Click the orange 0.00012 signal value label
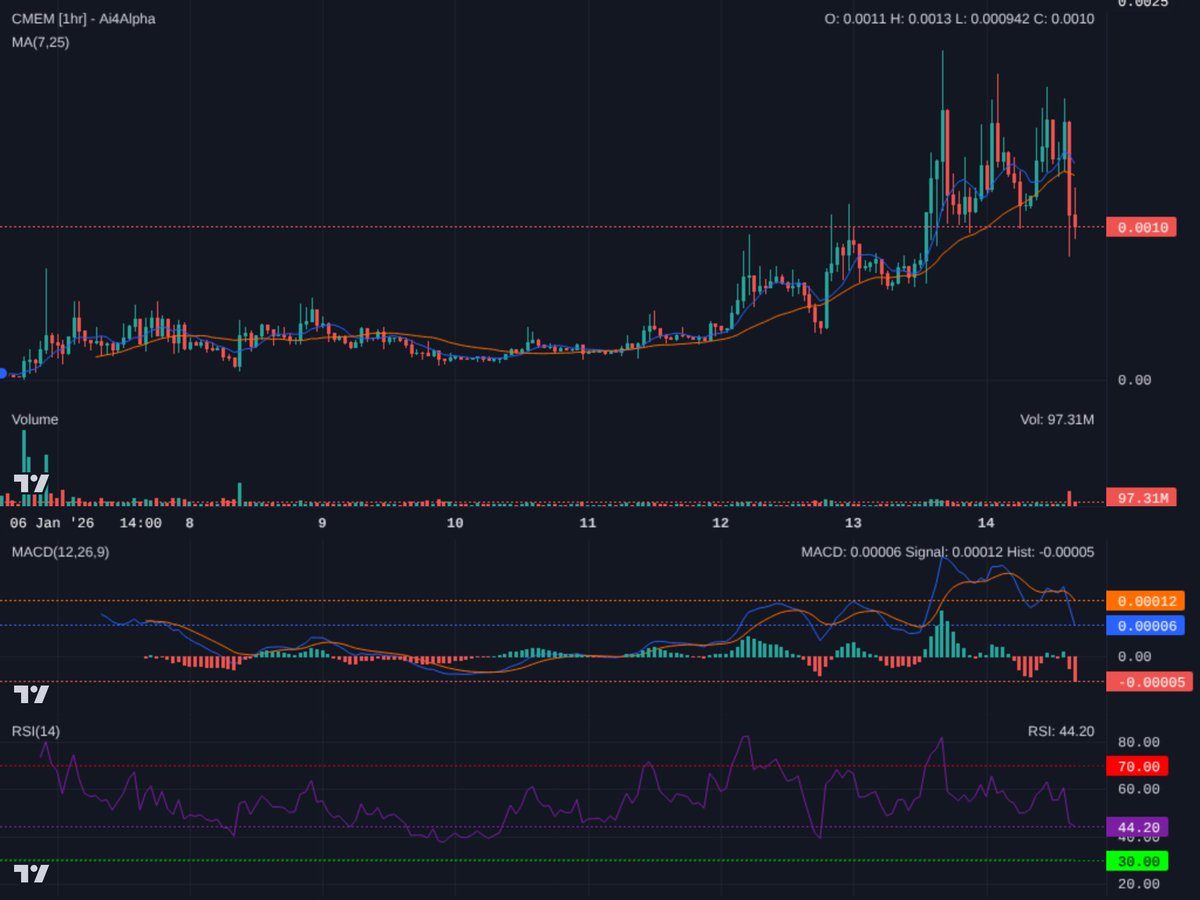1200x900 pixels. [x=1145, y=601]
